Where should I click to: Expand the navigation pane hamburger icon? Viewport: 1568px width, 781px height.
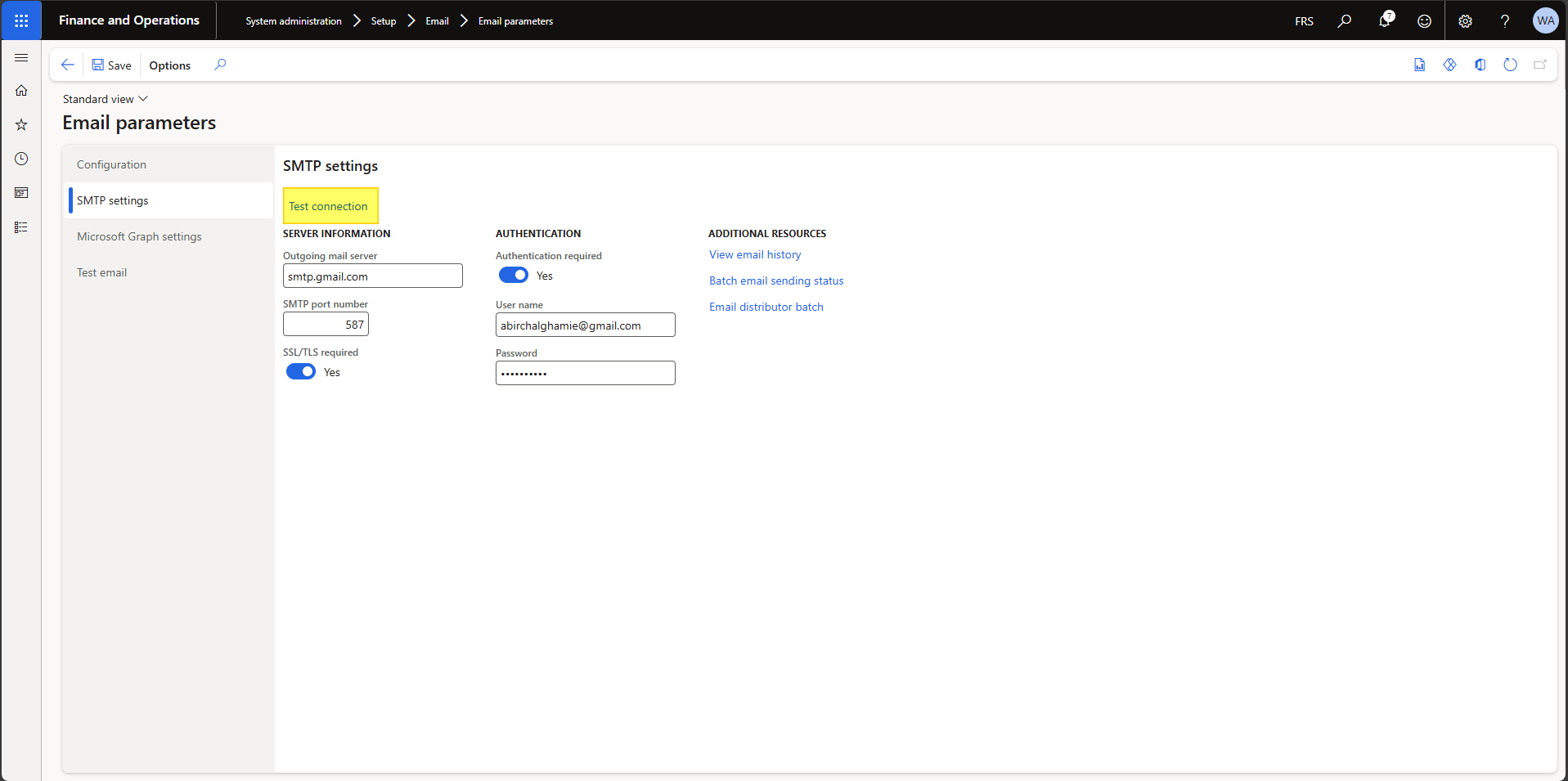[21, 58]
